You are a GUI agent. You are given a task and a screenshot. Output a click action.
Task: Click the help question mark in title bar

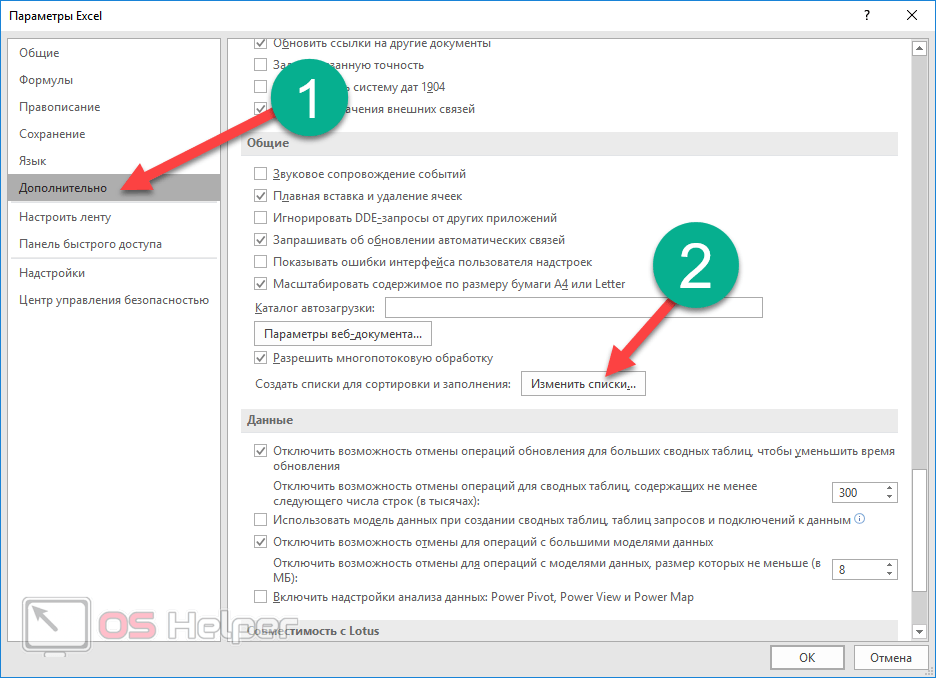pyautogui.click(x=862, y=16)
